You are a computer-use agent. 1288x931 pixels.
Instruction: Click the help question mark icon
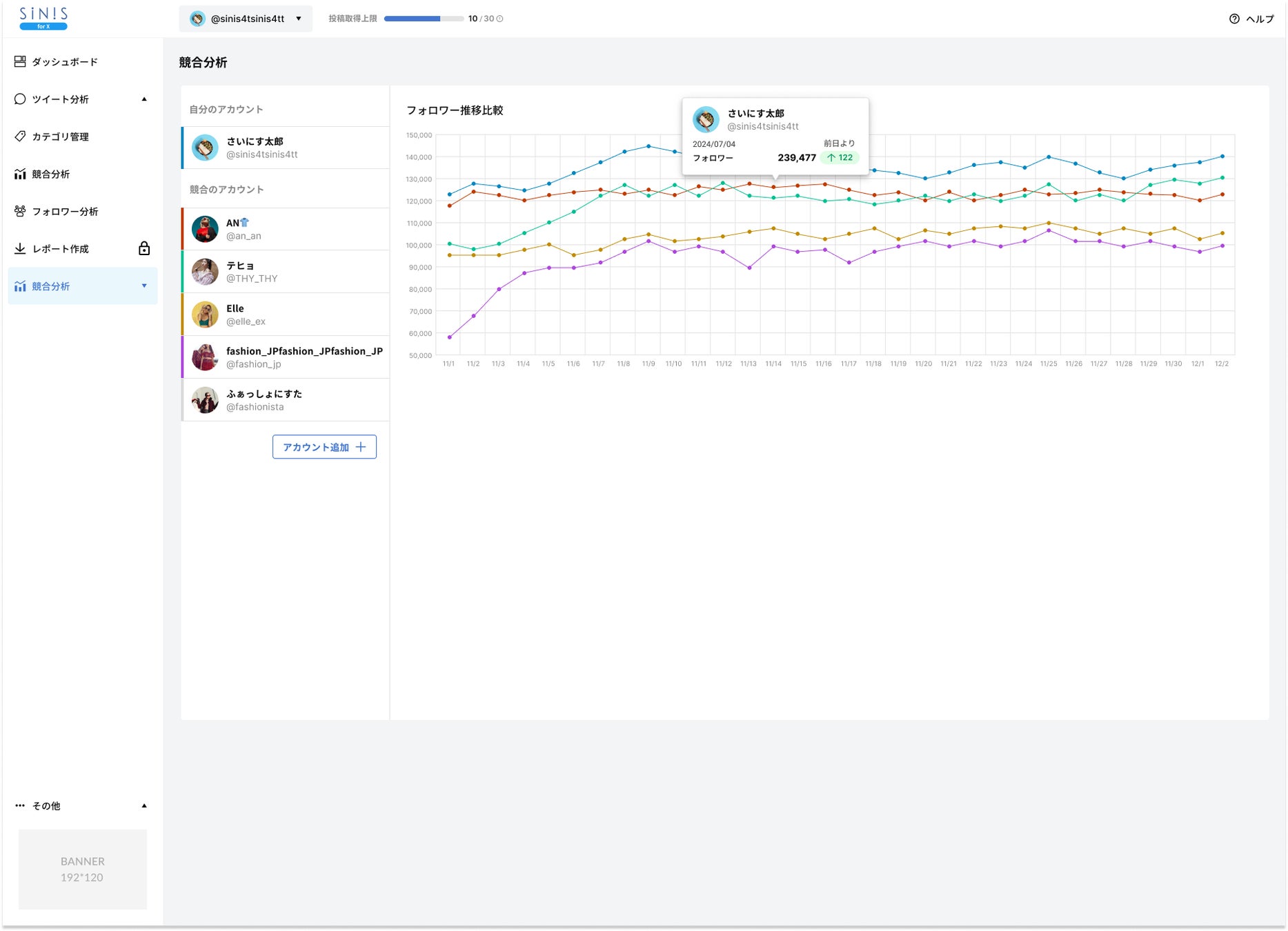click(1234, 19)
